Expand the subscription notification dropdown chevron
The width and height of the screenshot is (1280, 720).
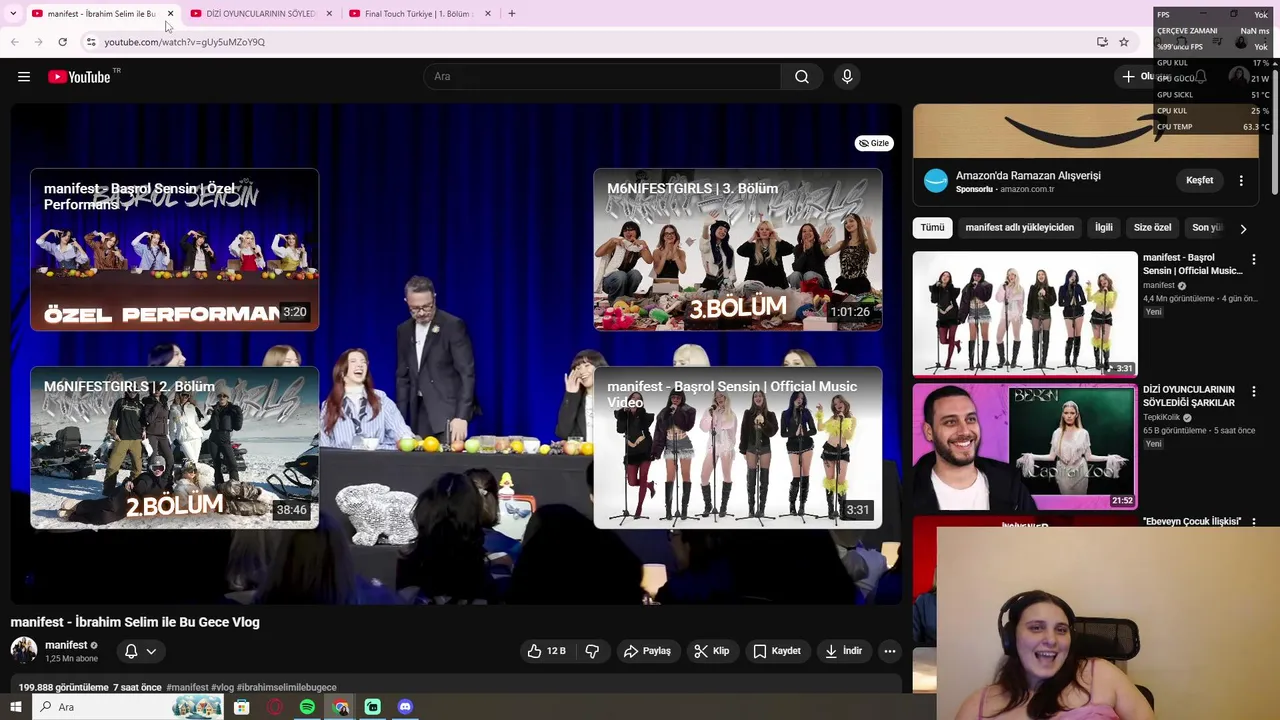point(151,651)
